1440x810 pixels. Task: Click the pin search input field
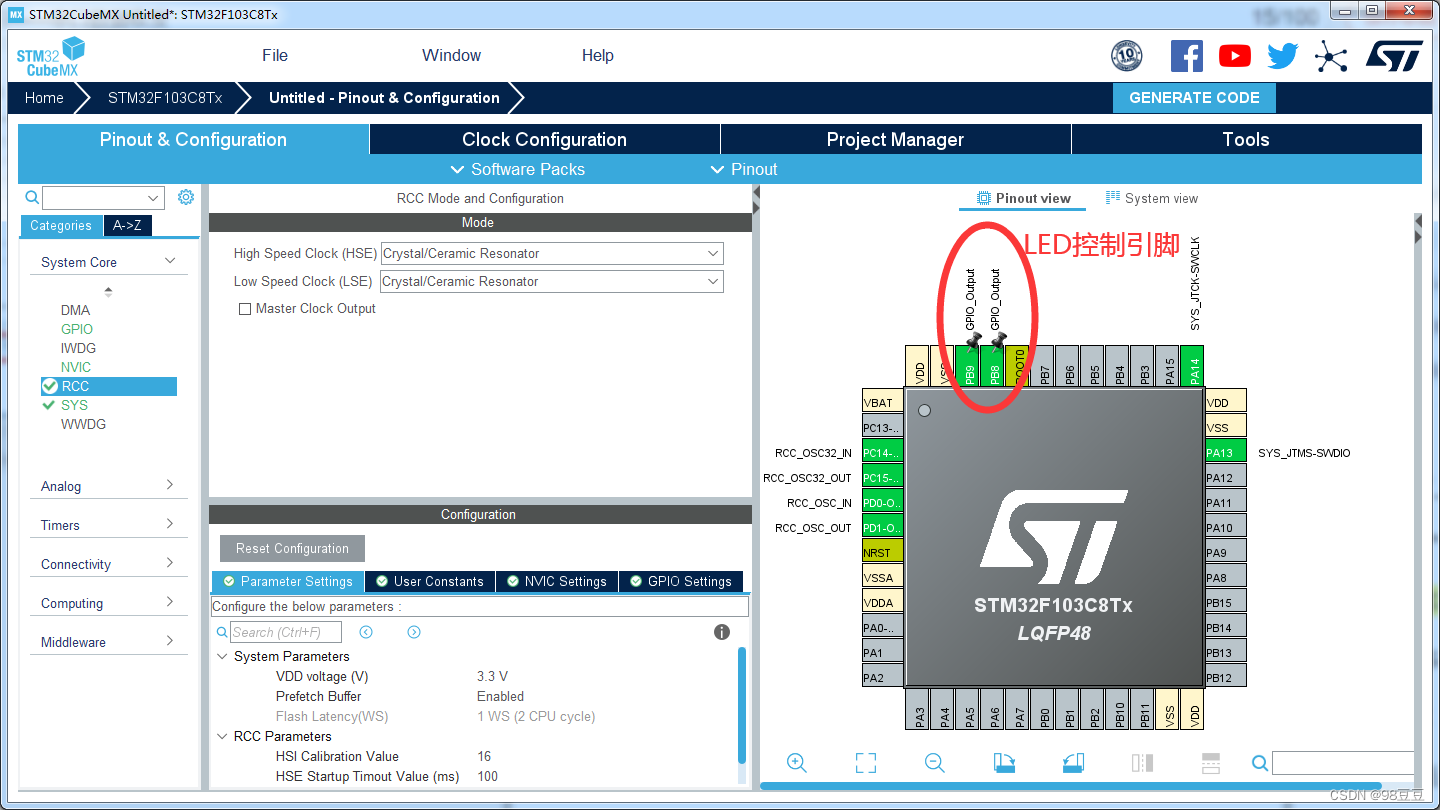pyautogui.click(x=1343, y=764)
